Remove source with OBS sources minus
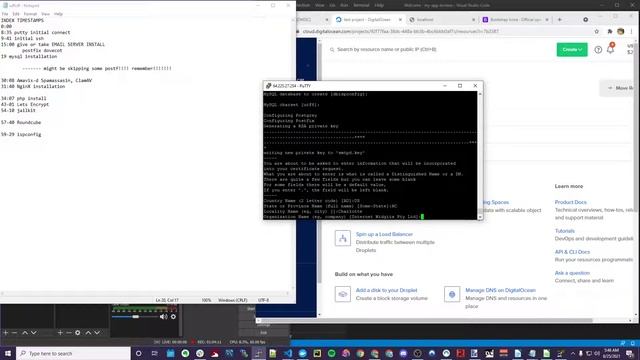 point(69,333)
